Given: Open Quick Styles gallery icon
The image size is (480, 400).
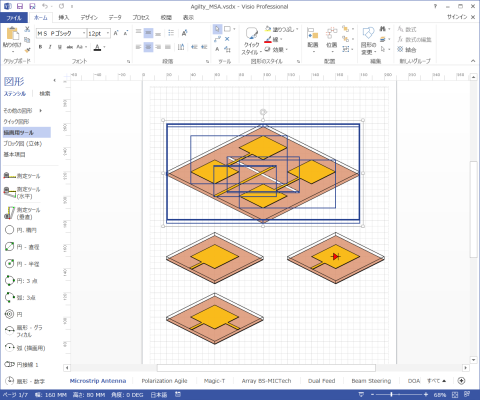Looking at the screenshot, I should 251,41.
